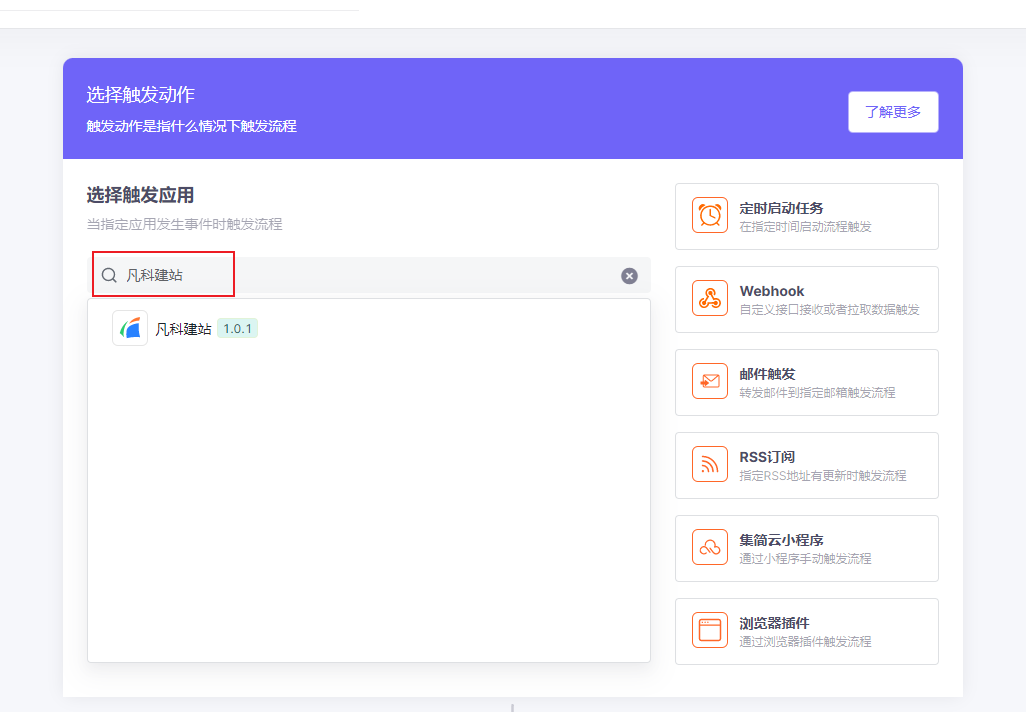Click the search input containing 凡科建站
The width and height of the screenshot is (1026, 712).
pos(369,276)
